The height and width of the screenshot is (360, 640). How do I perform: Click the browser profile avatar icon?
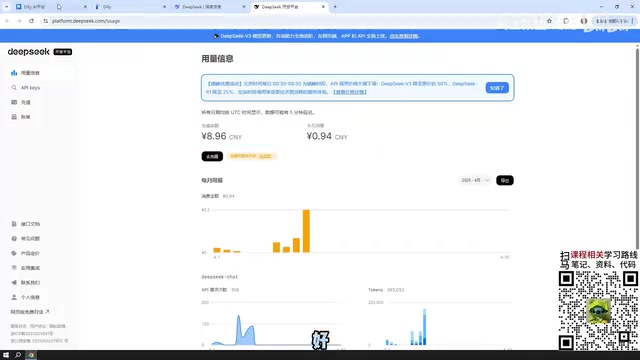(584, 21)
